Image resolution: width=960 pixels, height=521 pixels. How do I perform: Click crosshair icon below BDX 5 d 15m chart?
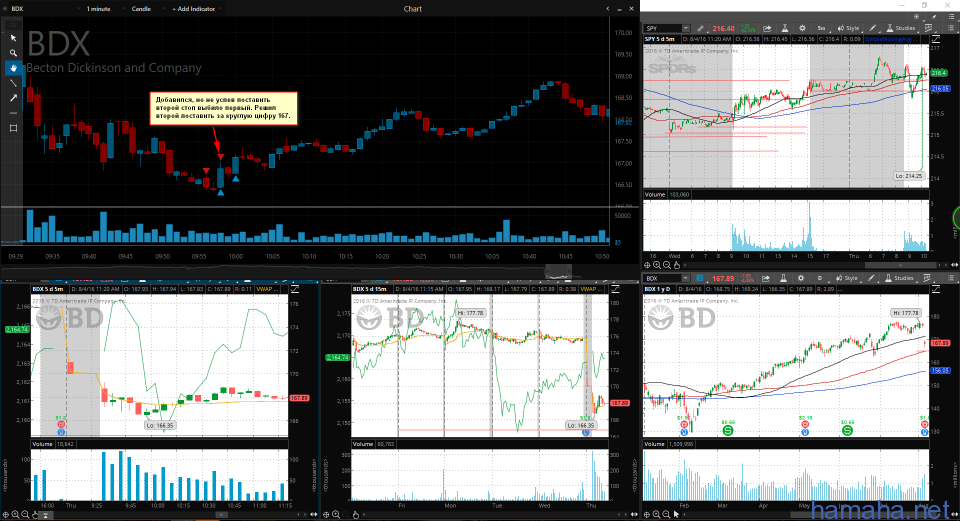click(x=326, y=515)
